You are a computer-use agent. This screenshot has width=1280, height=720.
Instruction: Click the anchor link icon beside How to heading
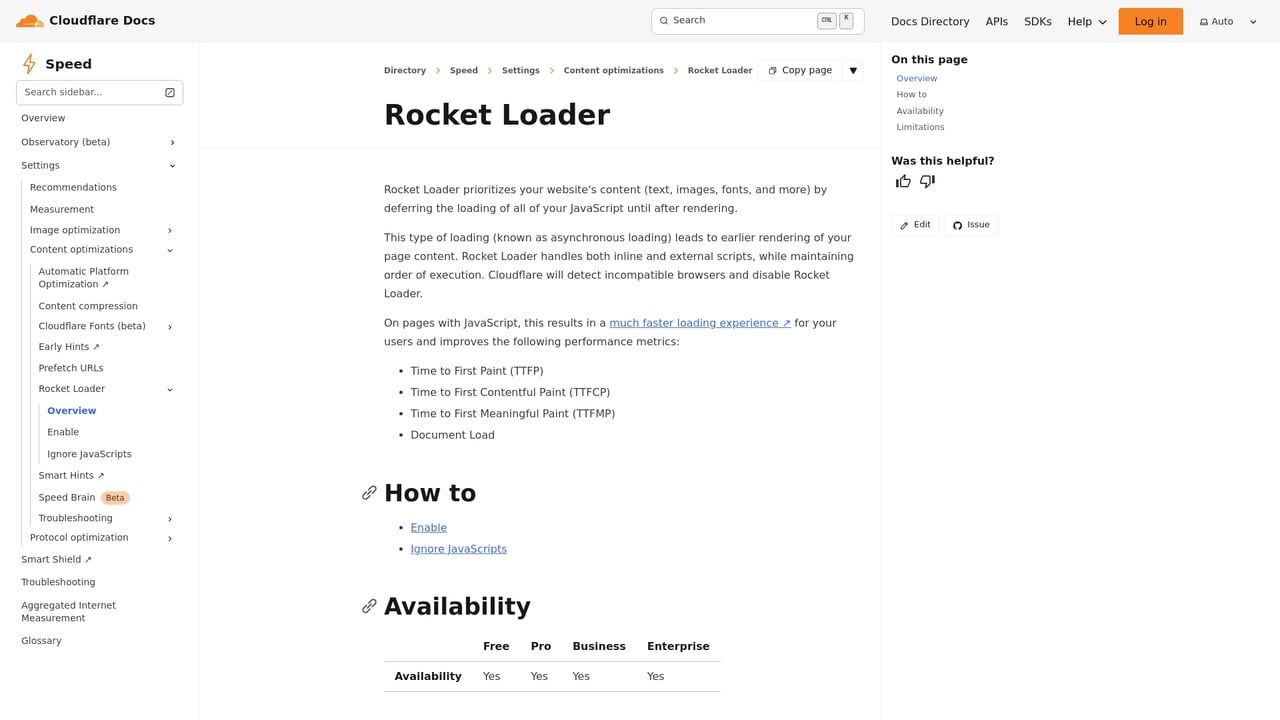369,492
